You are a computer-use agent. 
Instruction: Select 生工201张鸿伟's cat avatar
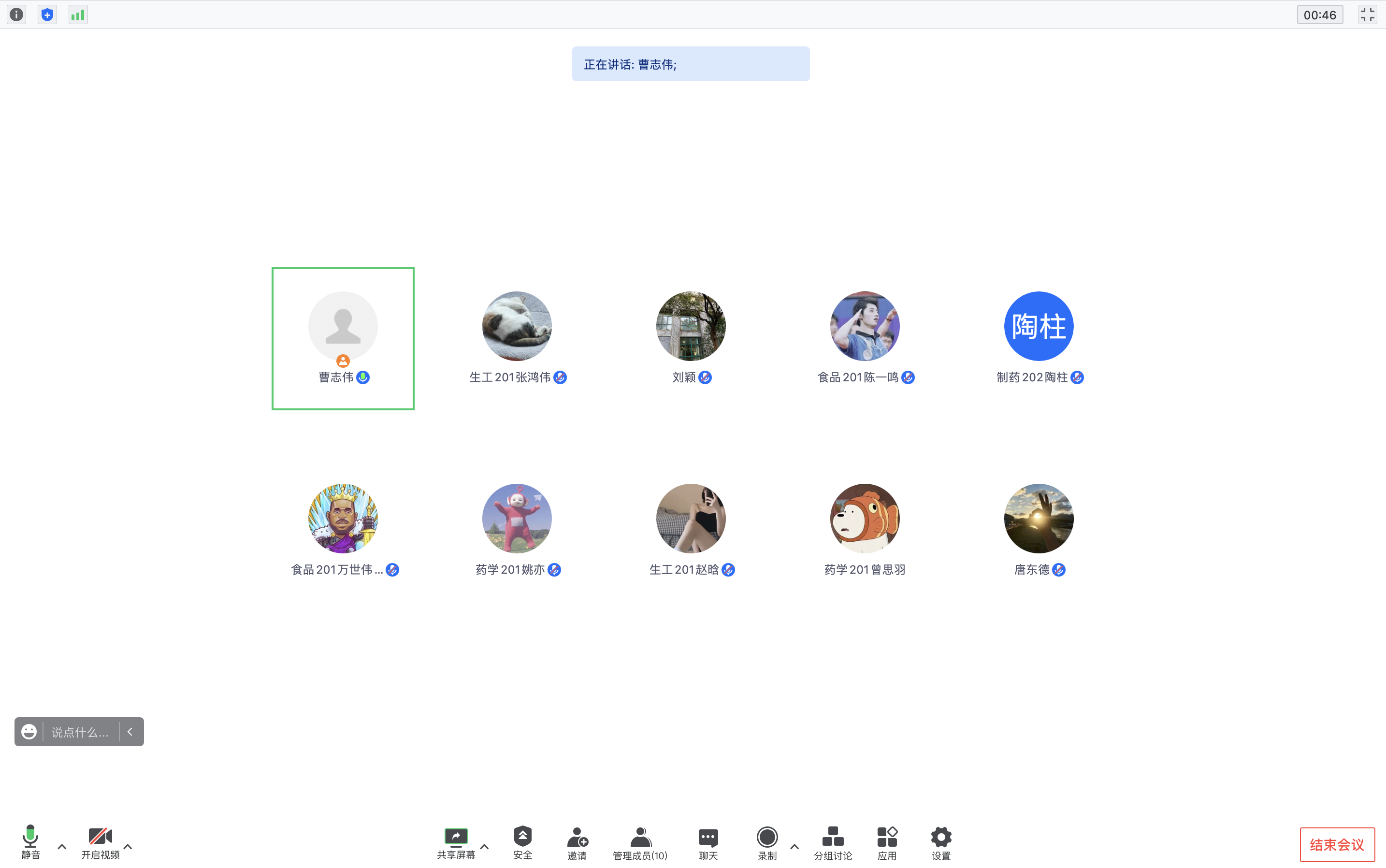tap(517, 326)
